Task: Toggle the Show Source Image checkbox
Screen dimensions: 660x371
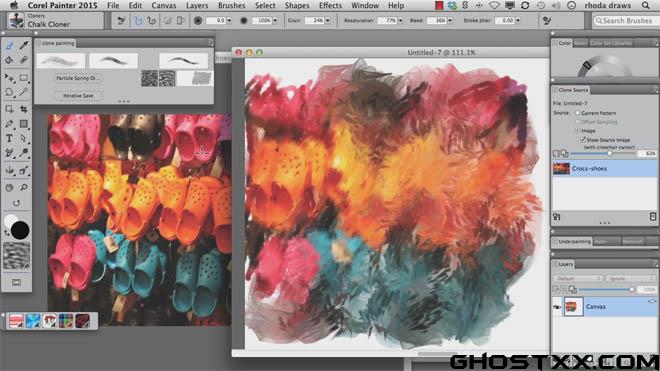Action: click(x=583, y=139)
